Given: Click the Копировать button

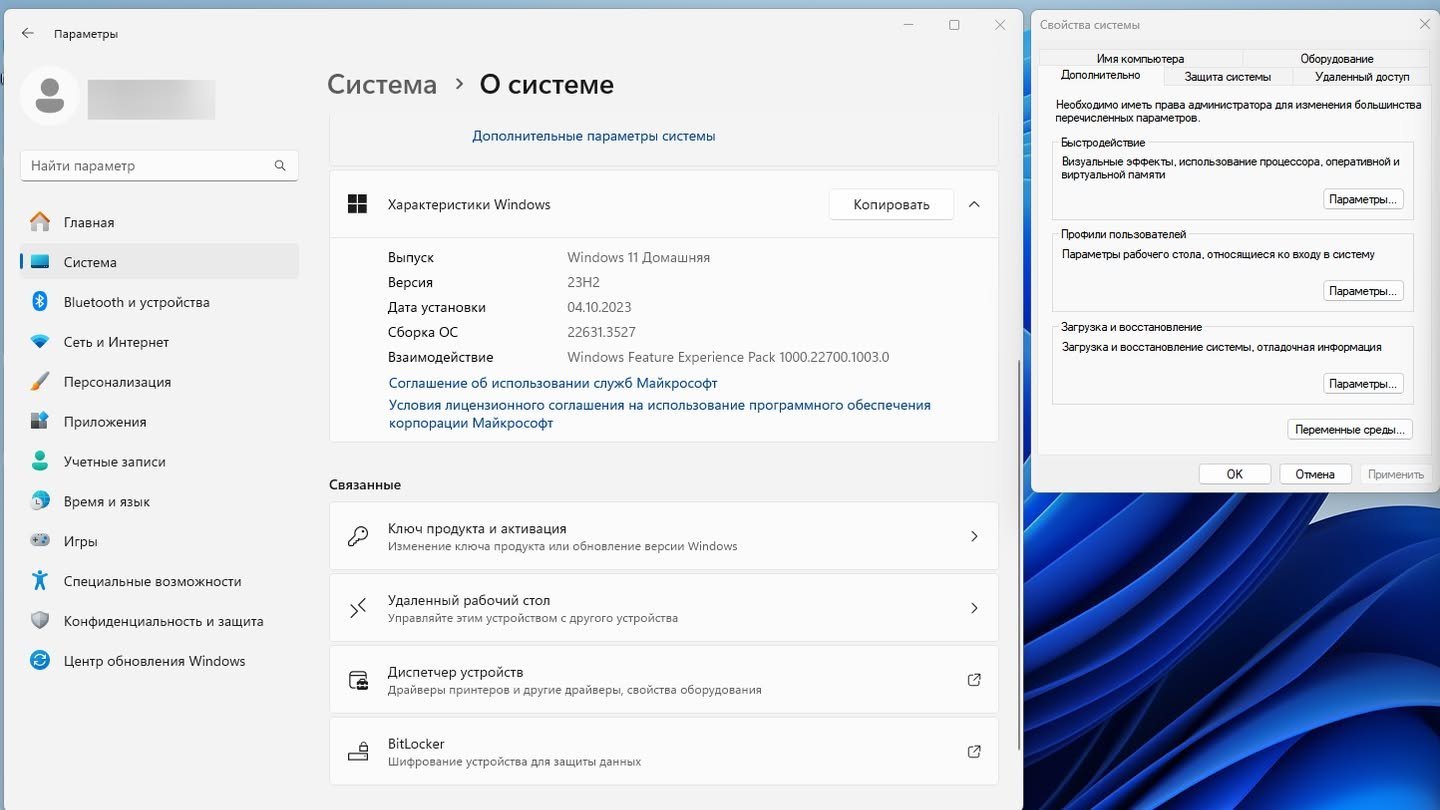Looking at the screenshot, I should (891, 204).
